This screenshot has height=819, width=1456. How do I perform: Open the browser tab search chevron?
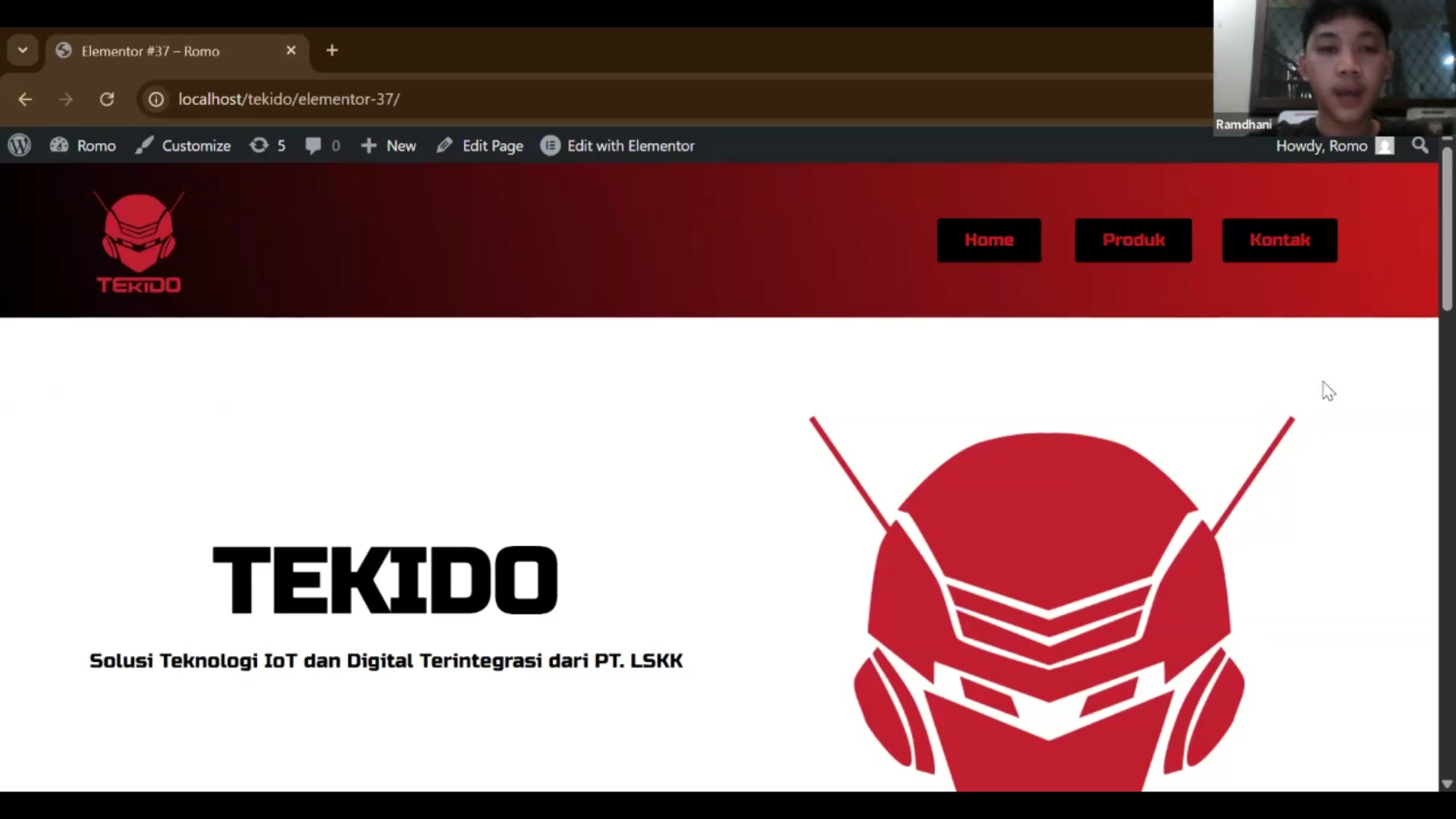click(x=22, y=50)
